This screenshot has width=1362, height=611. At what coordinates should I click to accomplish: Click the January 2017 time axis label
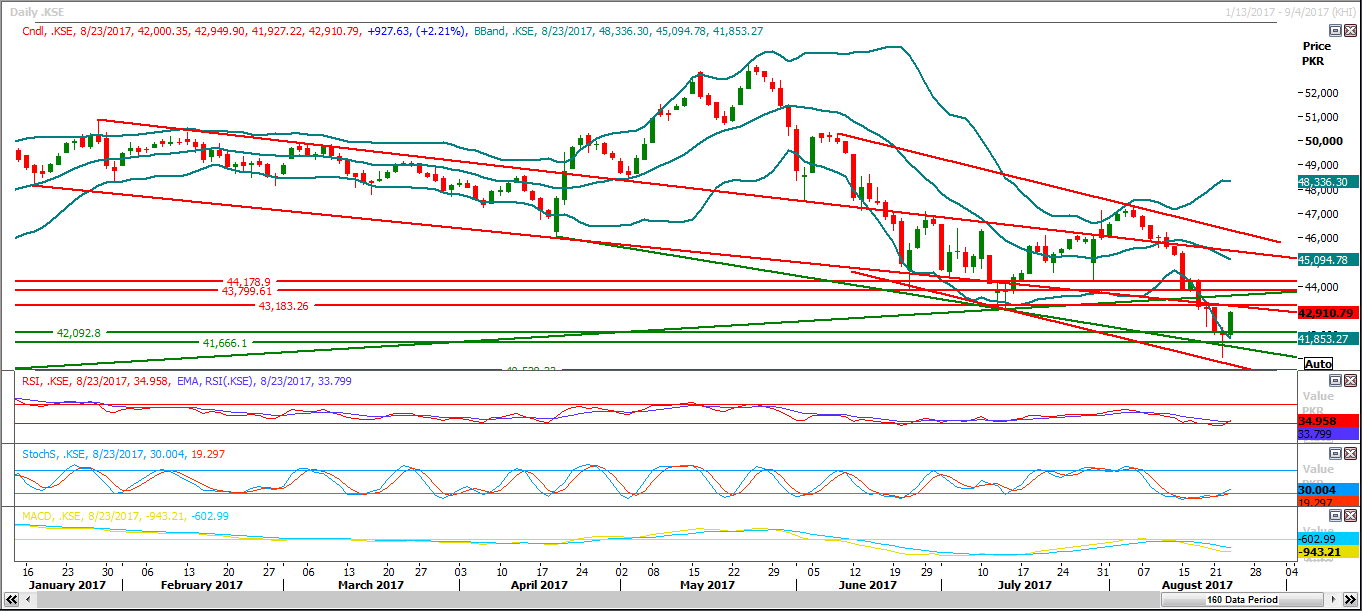tap(66, 585)
